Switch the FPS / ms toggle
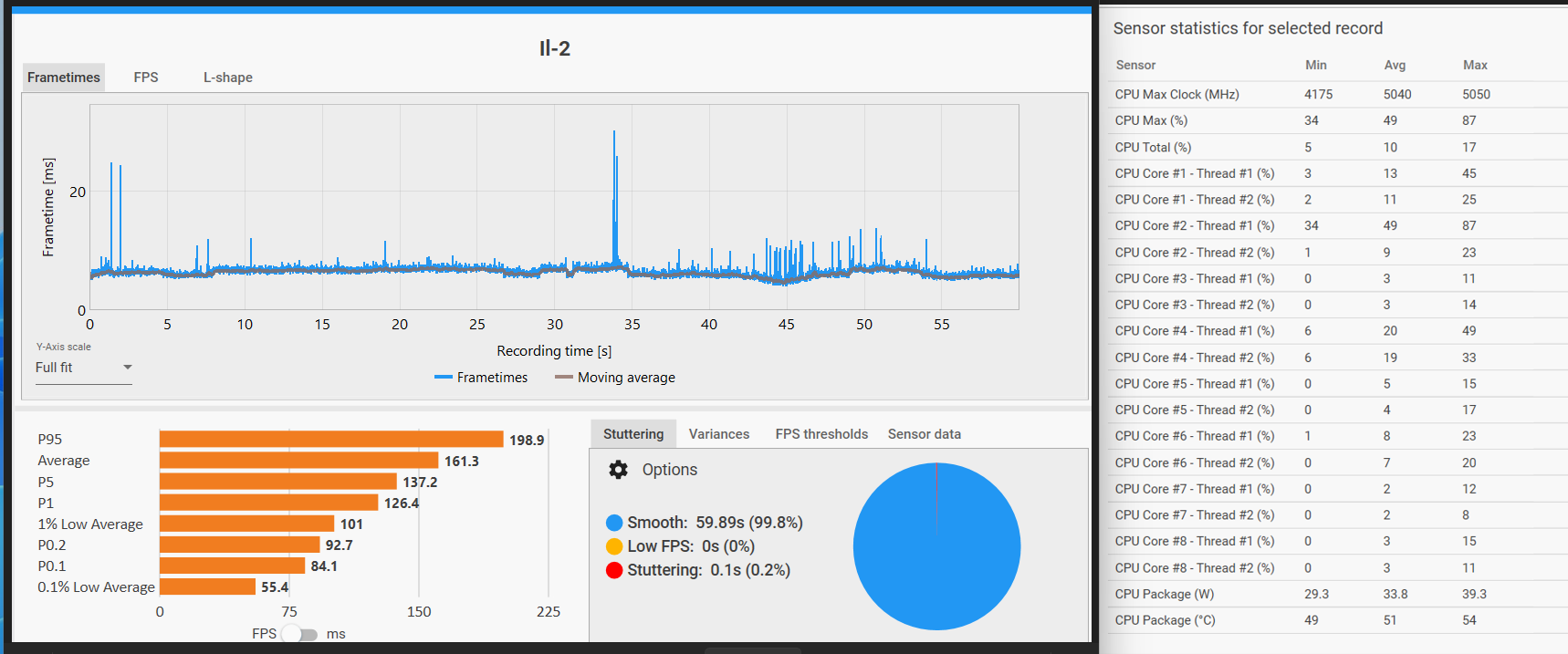The height and width of the screenshot is (654, 1568). click(x=300, y=634)
